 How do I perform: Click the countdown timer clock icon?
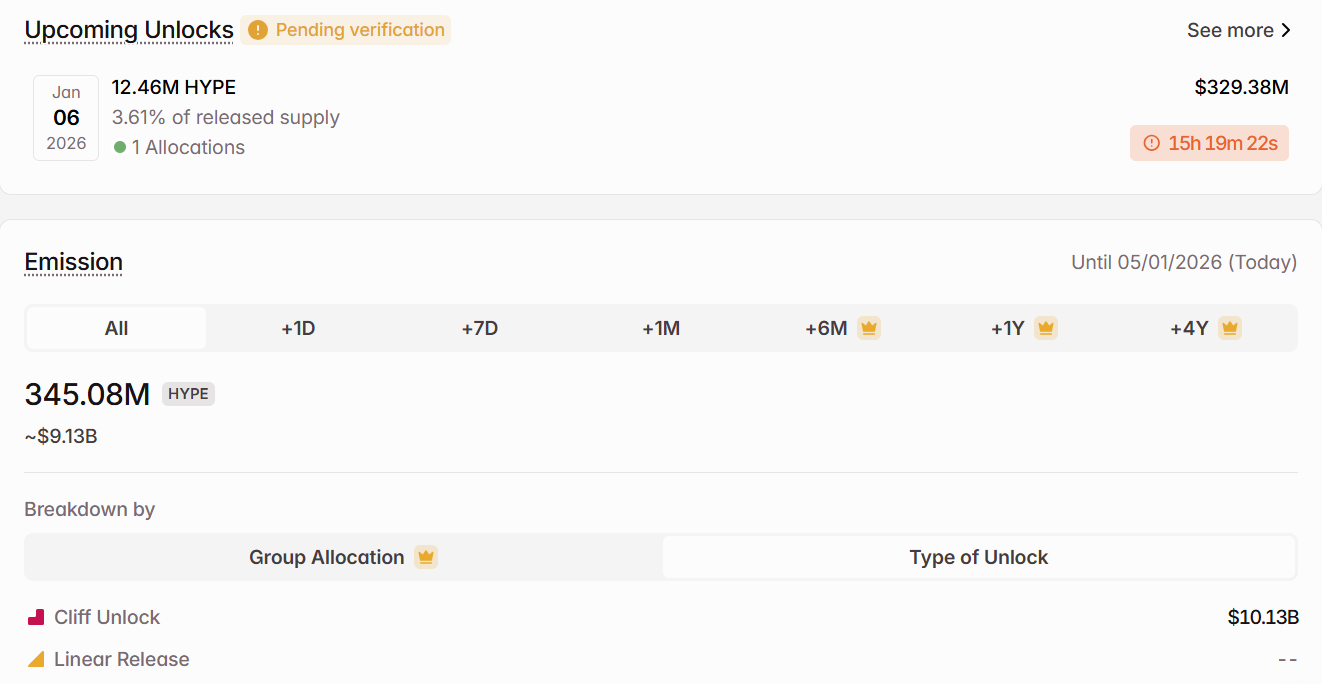1151,143
